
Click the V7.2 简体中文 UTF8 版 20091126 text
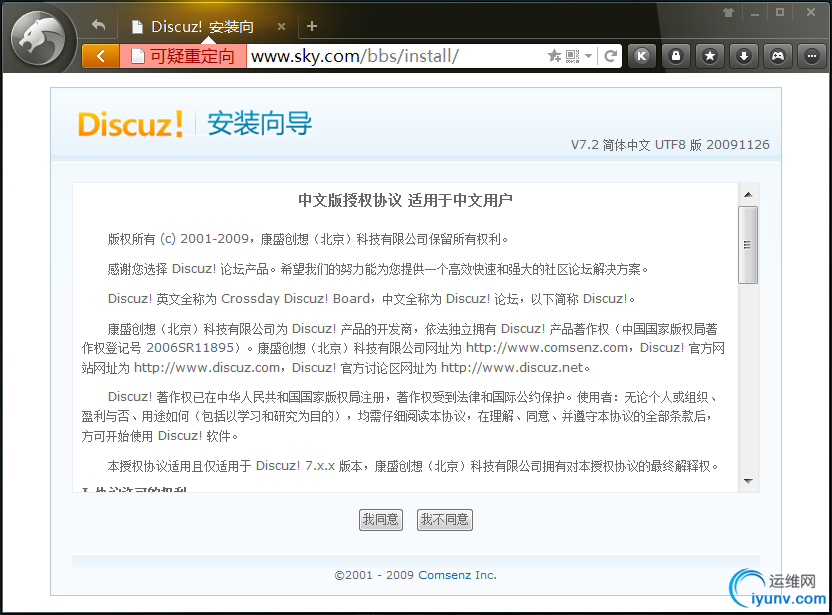670,144
